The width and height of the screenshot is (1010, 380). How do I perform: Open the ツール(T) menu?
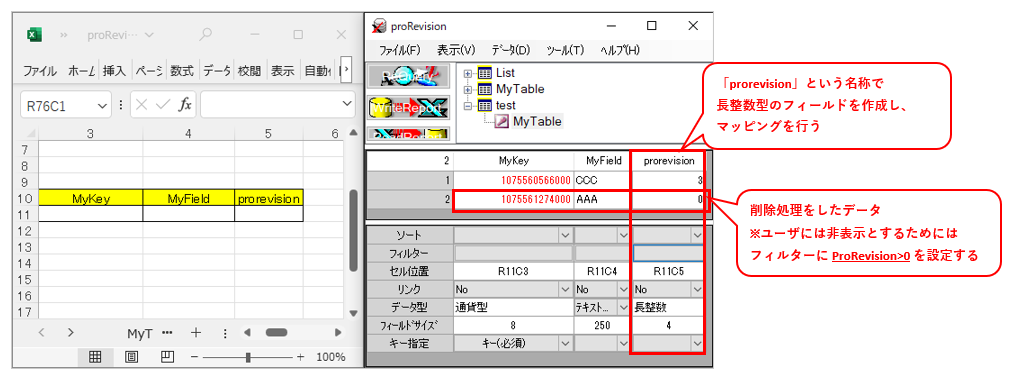pyautogui.click(x=565, y=50)
